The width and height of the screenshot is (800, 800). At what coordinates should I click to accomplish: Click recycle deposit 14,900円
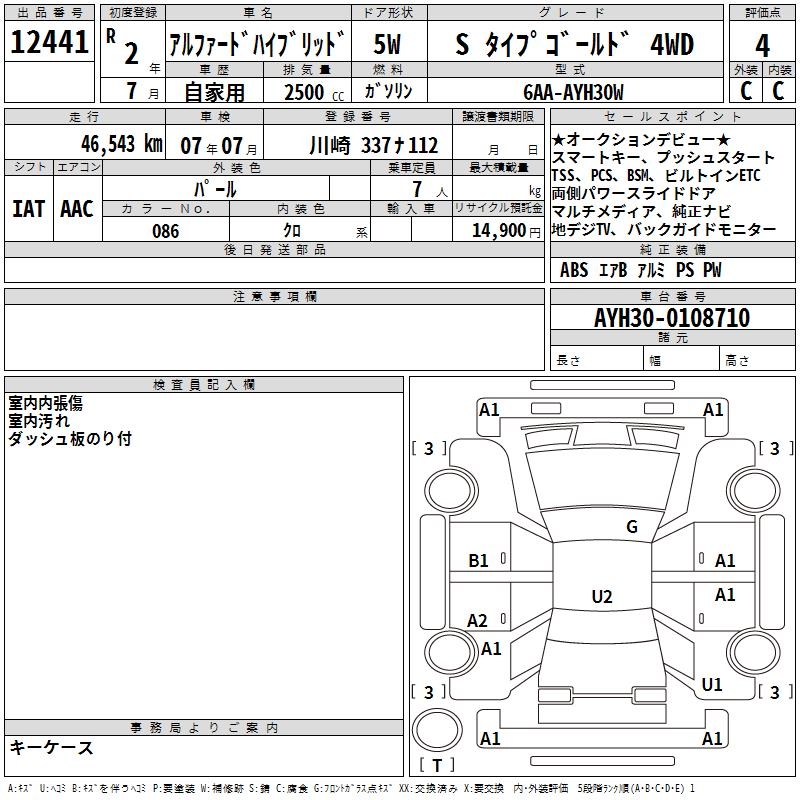[506, 231]
